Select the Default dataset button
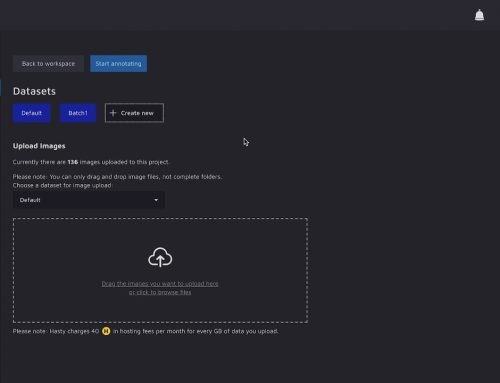 coord(32,113)
